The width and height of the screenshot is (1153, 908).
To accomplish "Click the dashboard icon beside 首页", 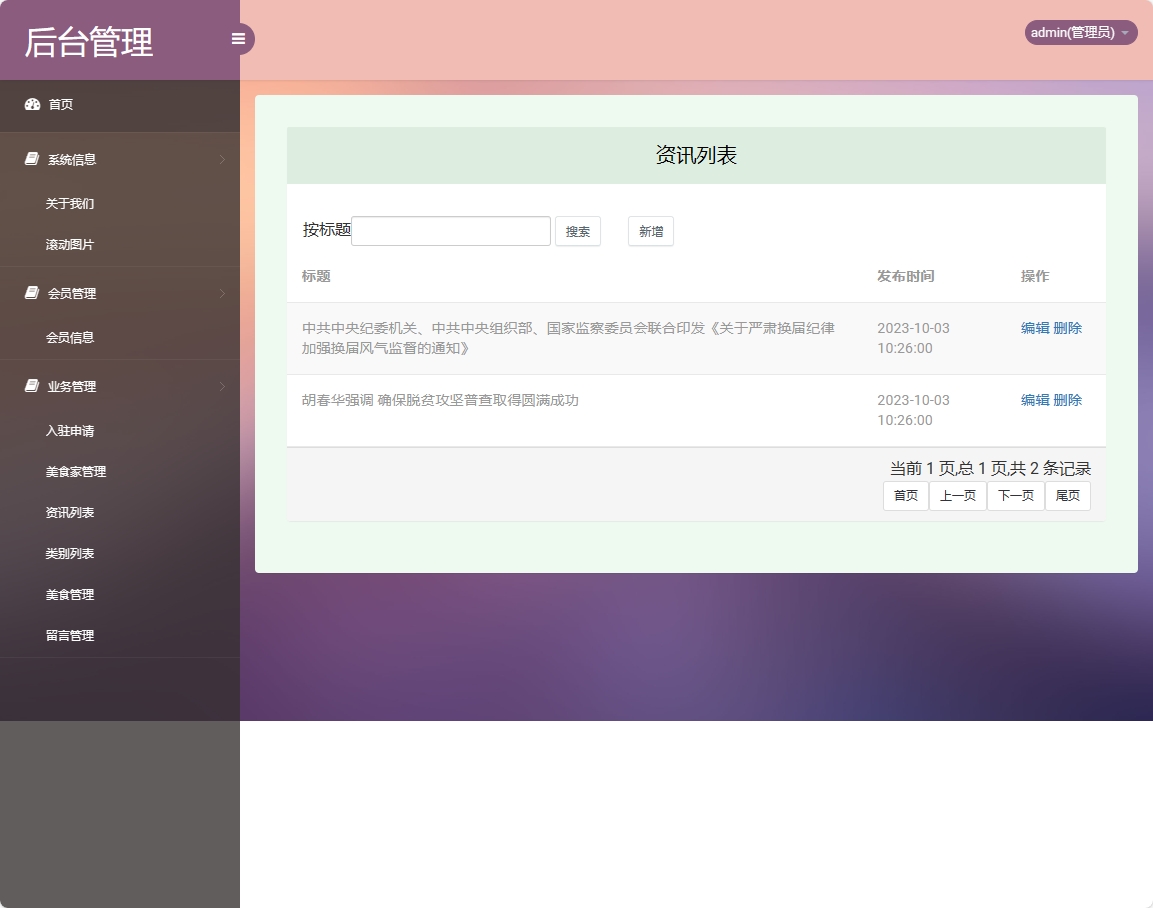I will point(32,104).
